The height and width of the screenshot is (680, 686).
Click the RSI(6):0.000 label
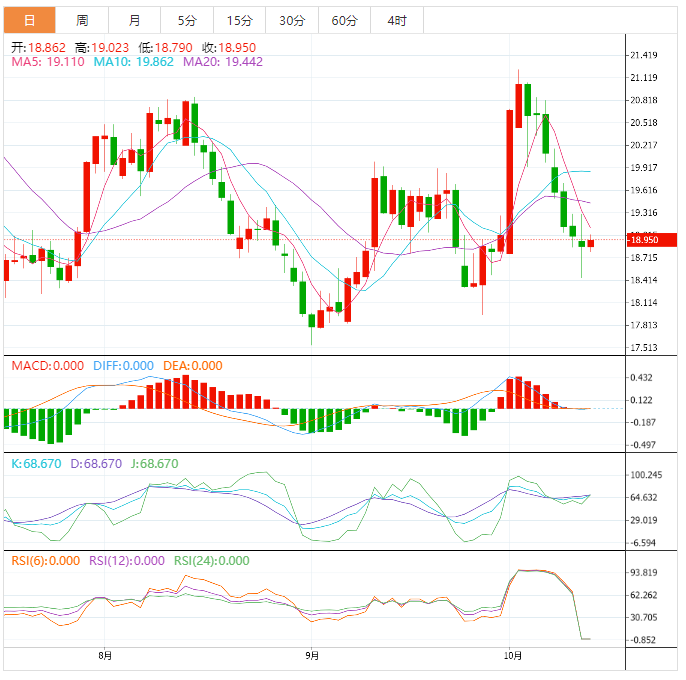tap(46, 561)
